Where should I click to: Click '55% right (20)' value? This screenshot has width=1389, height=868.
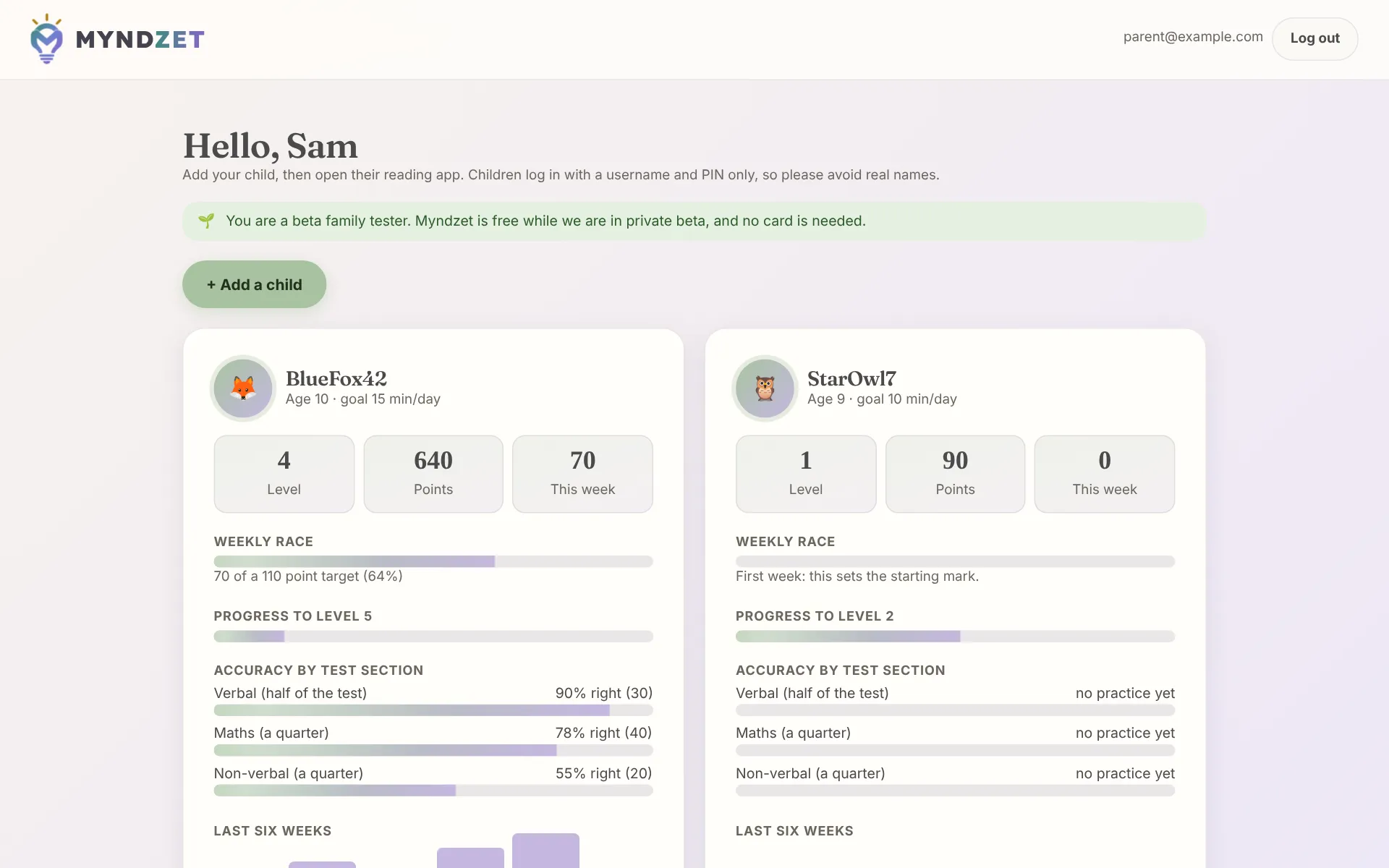(604, 773)
